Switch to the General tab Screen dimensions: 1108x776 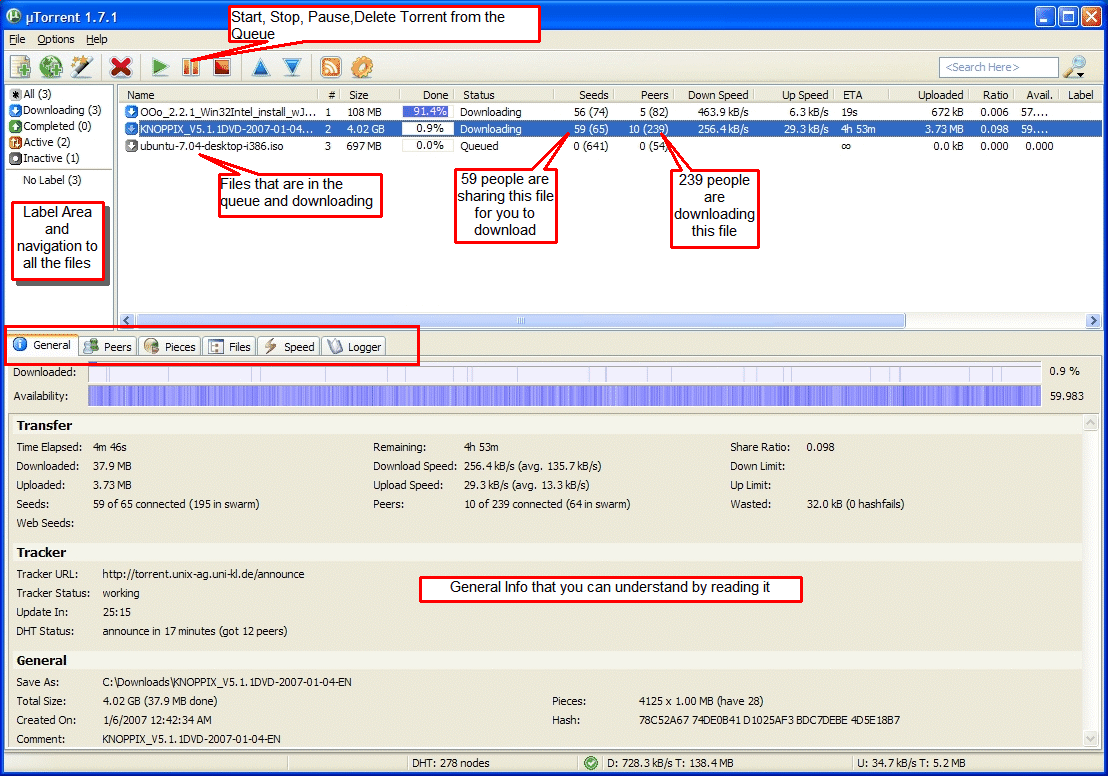(x=42, y=345)
